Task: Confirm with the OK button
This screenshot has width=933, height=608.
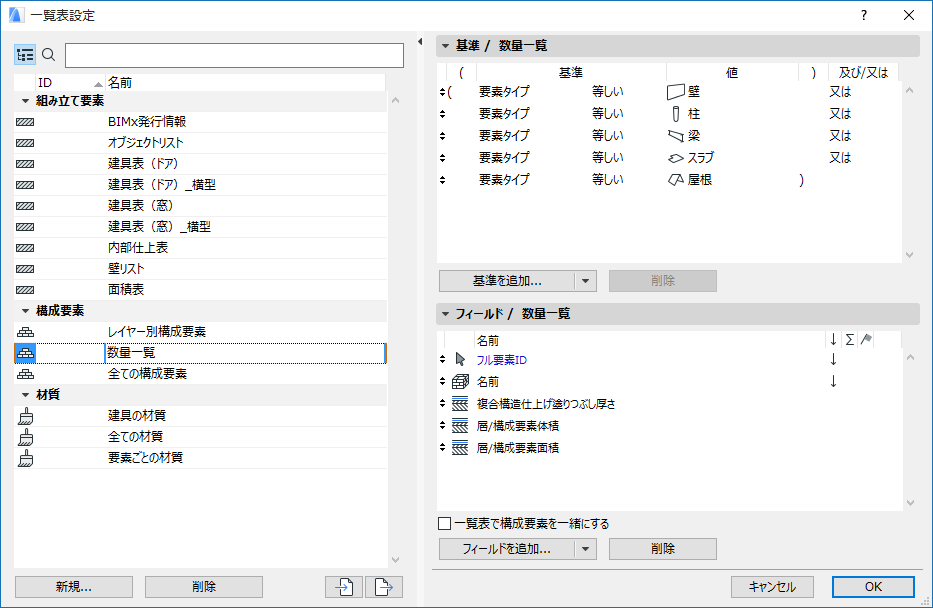Action: click(873, 587)
